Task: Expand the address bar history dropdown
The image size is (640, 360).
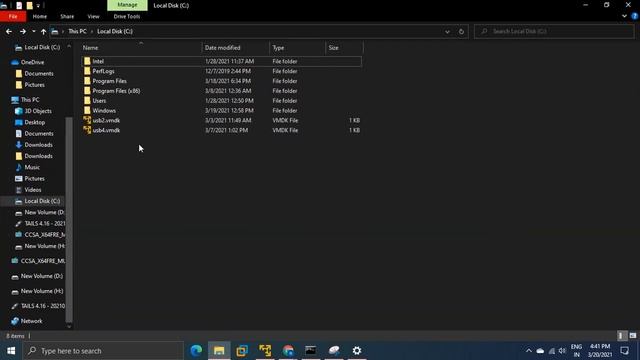Action: coord(447,31)
